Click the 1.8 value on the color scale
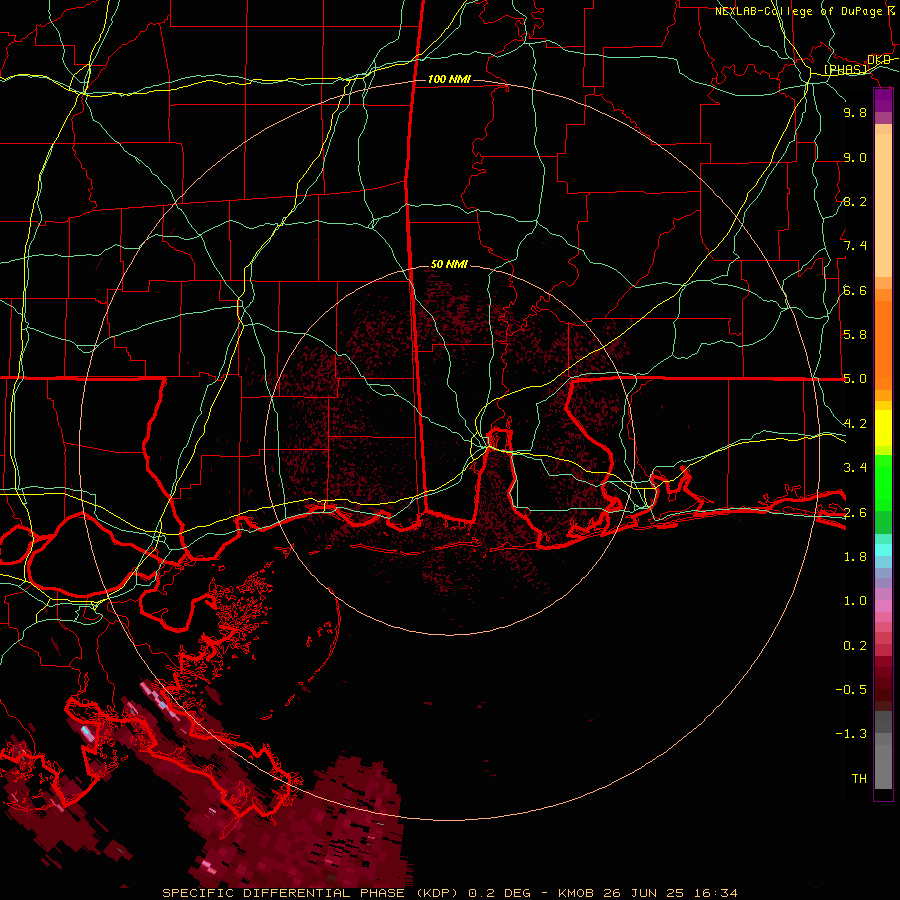The image size is (900, 900). pos(855,557)
